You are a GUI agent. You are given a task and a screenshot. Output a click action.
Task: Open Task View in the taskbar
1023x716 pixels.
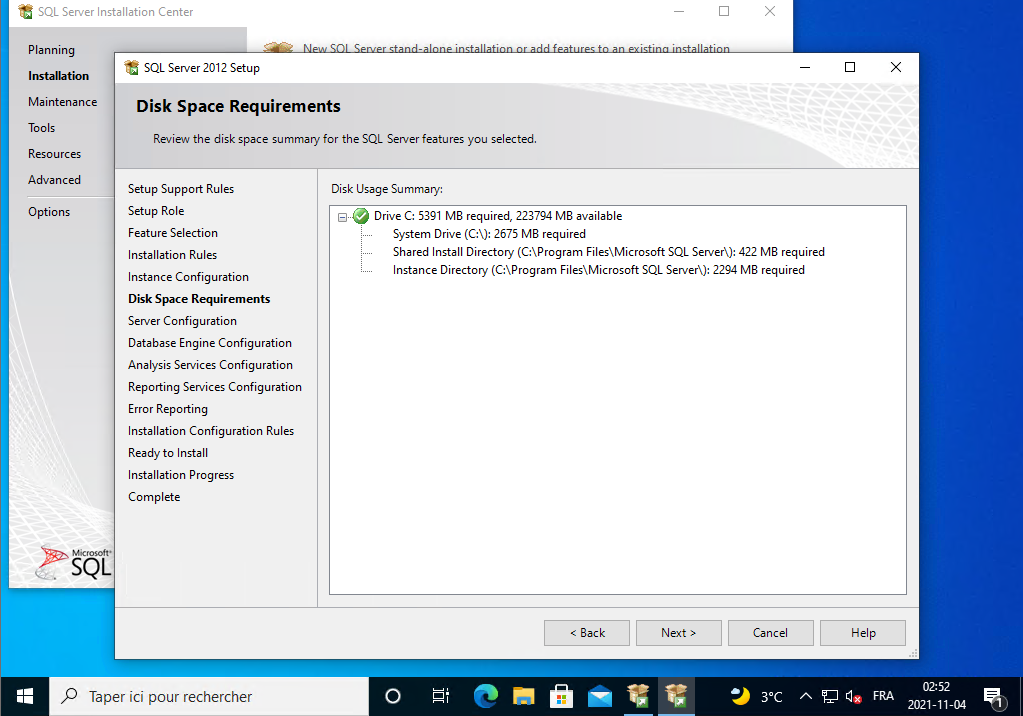pyautogui.click(x=440, y=696)
